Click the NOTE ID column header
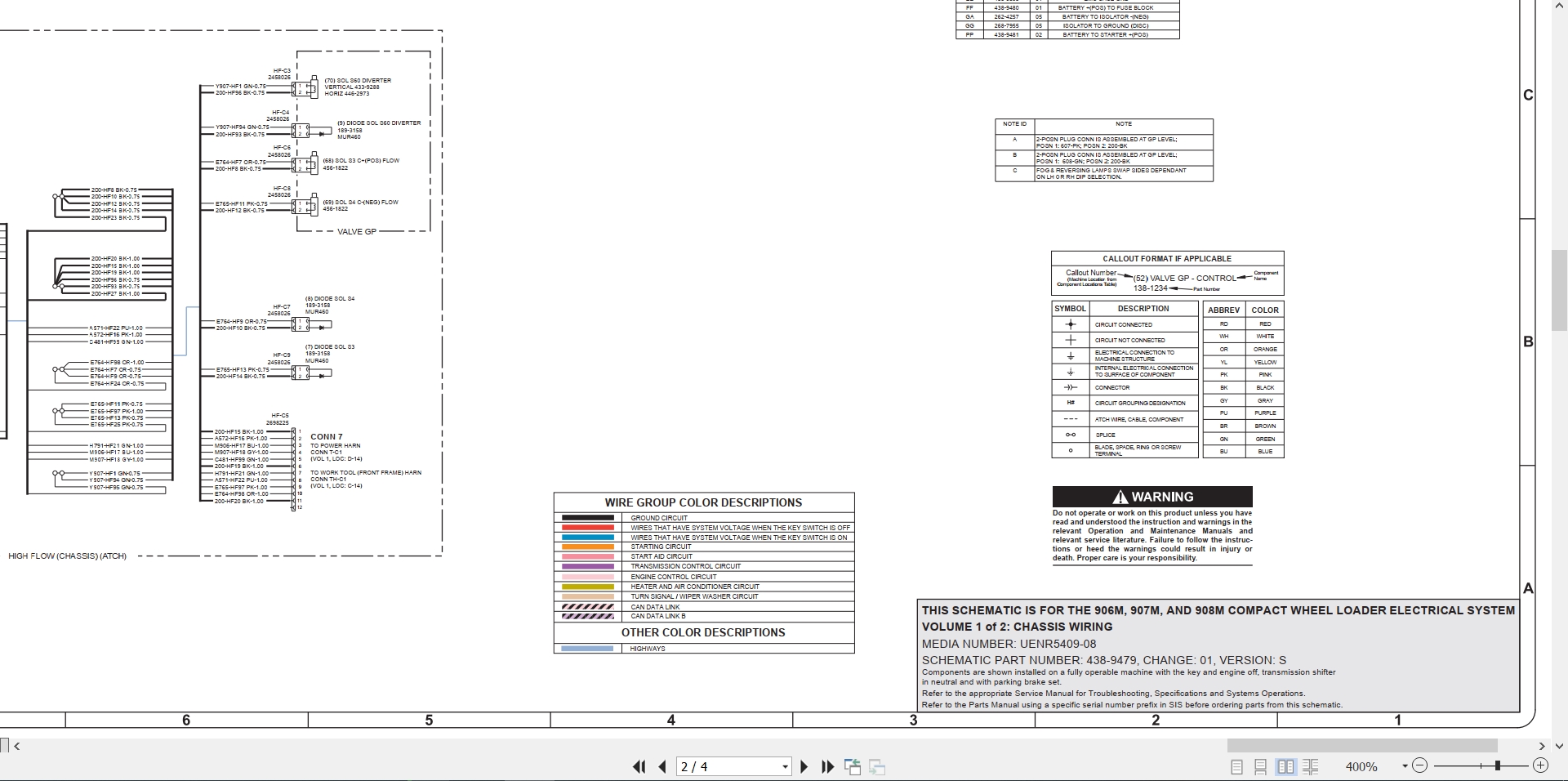 click(x=1014, y=124)
